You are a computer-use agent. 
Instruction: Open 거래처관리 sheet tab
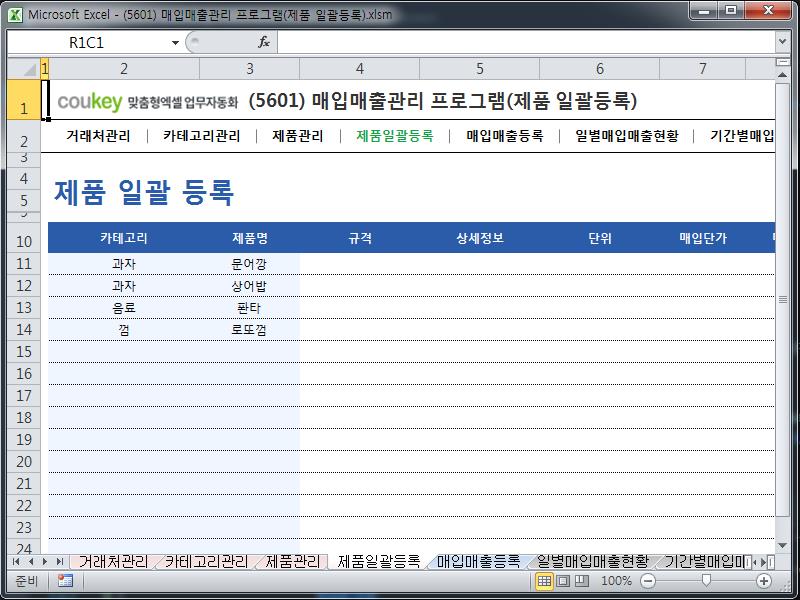pyautogui.click(x=113, y=562)
